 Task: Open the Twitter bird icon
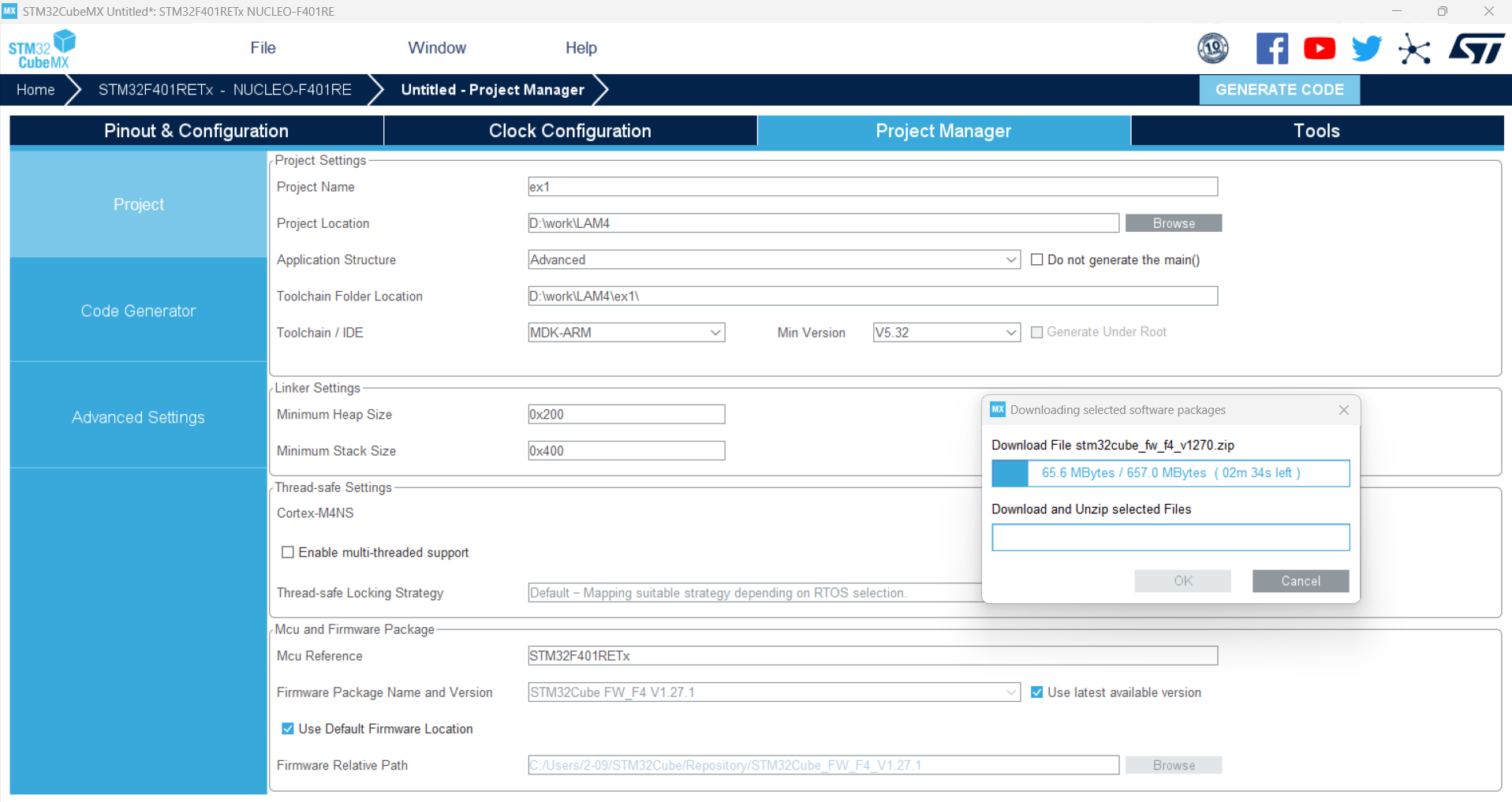click(x=1366, y=48)
